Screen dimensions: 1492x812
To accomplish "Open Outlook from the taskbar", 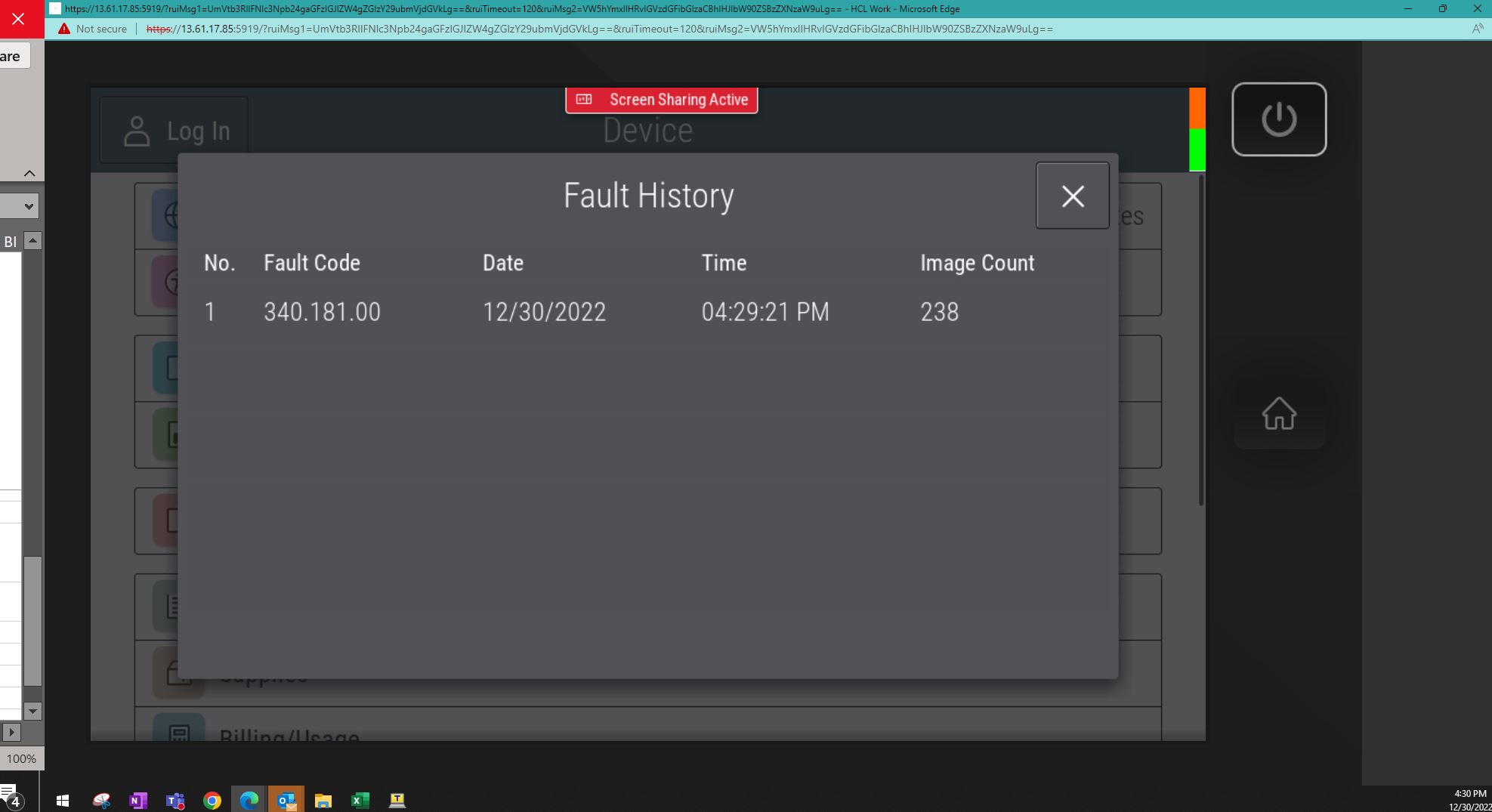I will click(x=286, y=800).
